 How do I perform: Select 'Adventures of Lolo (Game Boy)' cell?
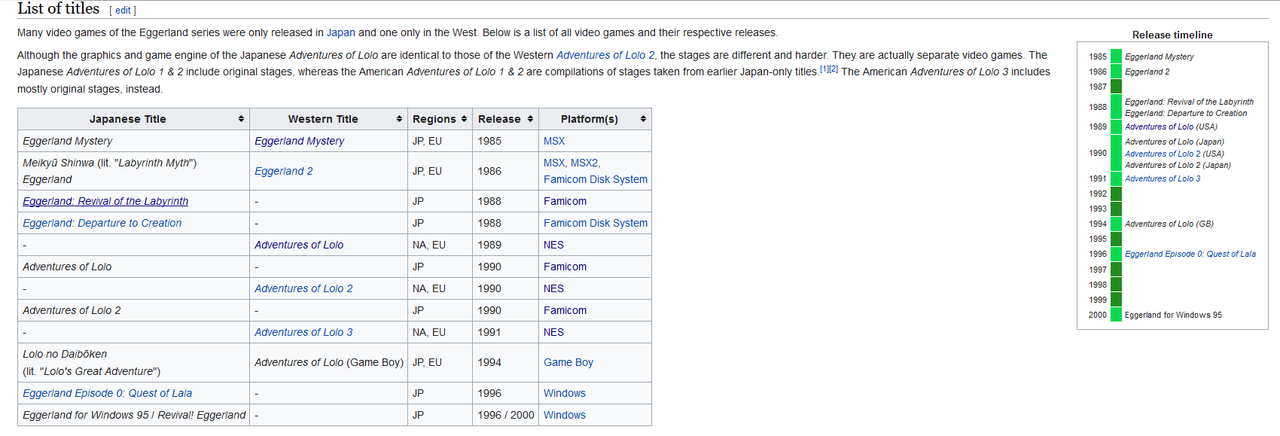click(x=329, y=362)
